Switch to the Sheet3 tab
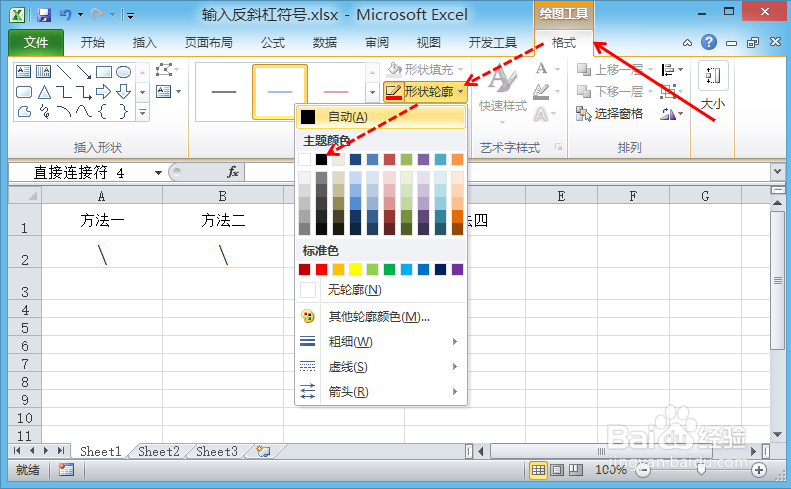The width and height of the screenshot is (791, 489). (216, 451)
